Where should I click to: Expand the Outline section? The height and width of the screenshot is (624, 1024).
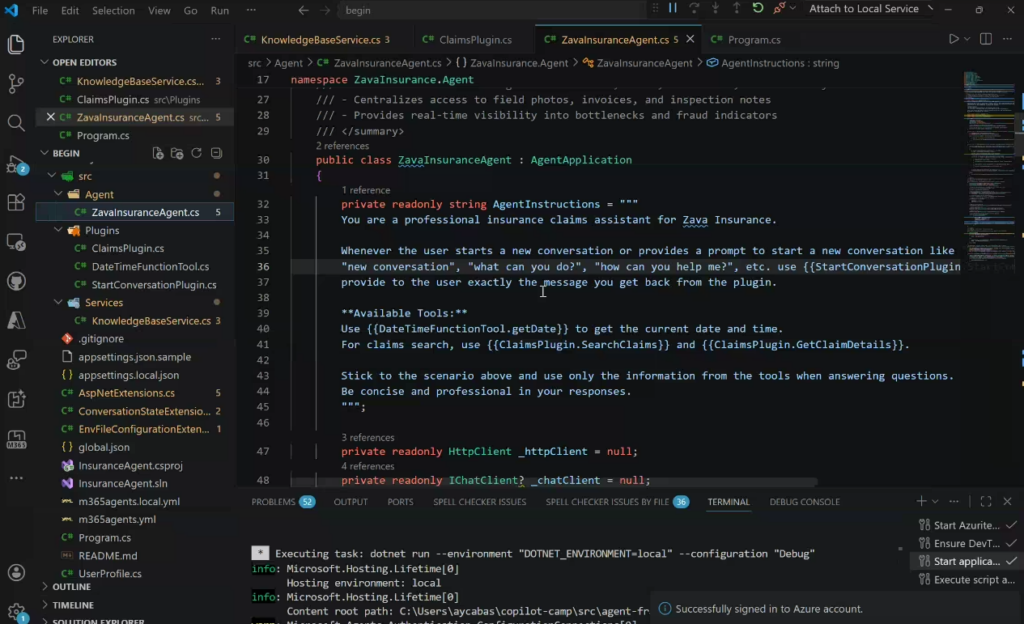click(71, 587)
